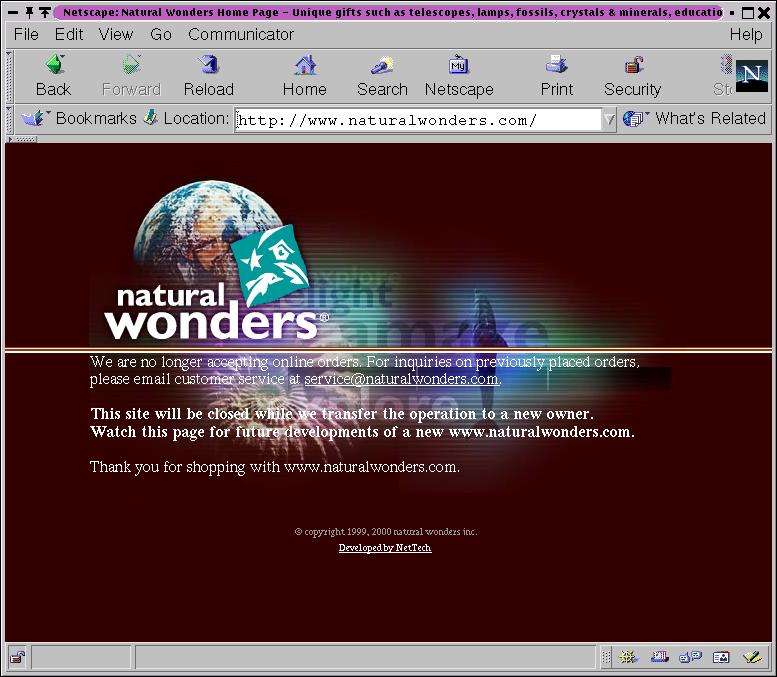Open Newsgroups from the component bar
The image size is (777, 677).
(x=690, y=657)
